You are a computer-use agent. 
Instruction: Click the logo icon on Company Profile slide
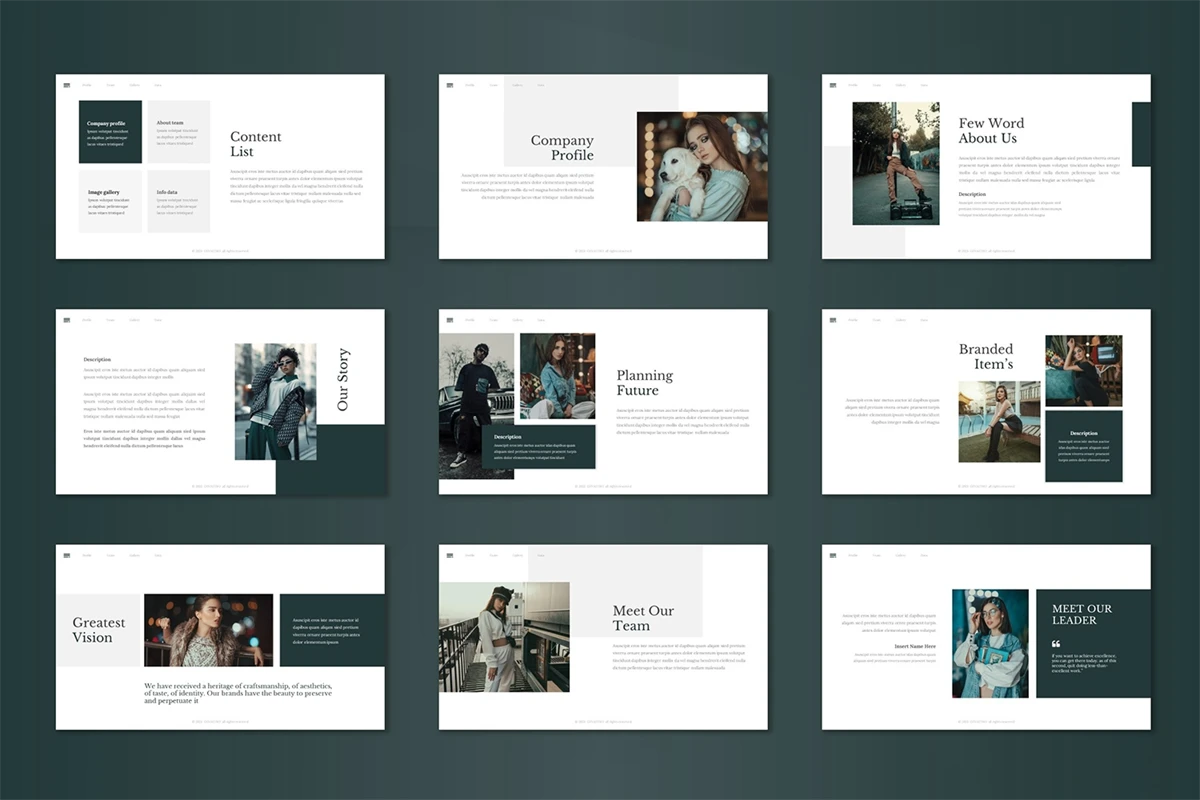click(450, 85)
